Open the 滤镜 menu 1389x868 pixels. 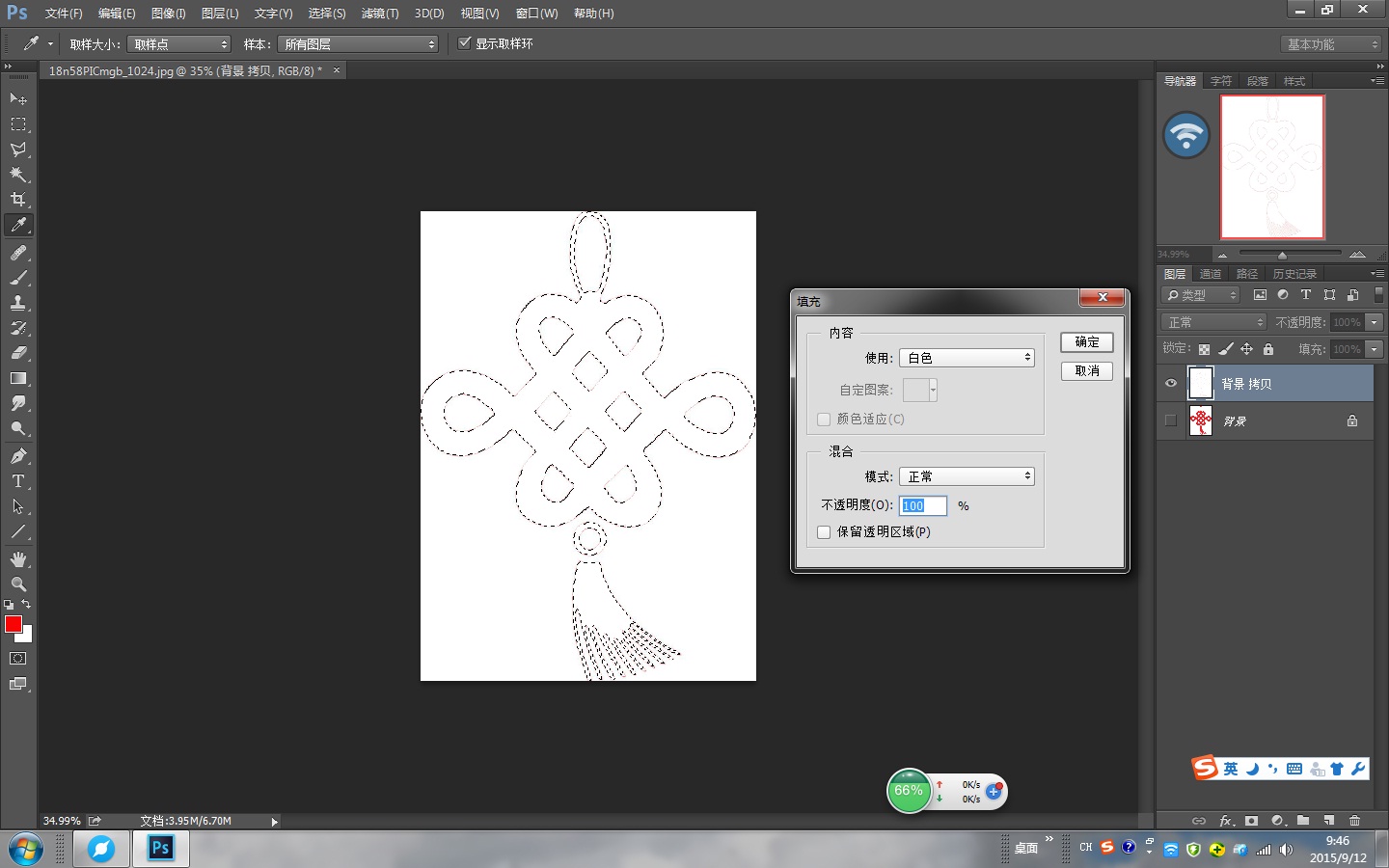click(380, 14)
